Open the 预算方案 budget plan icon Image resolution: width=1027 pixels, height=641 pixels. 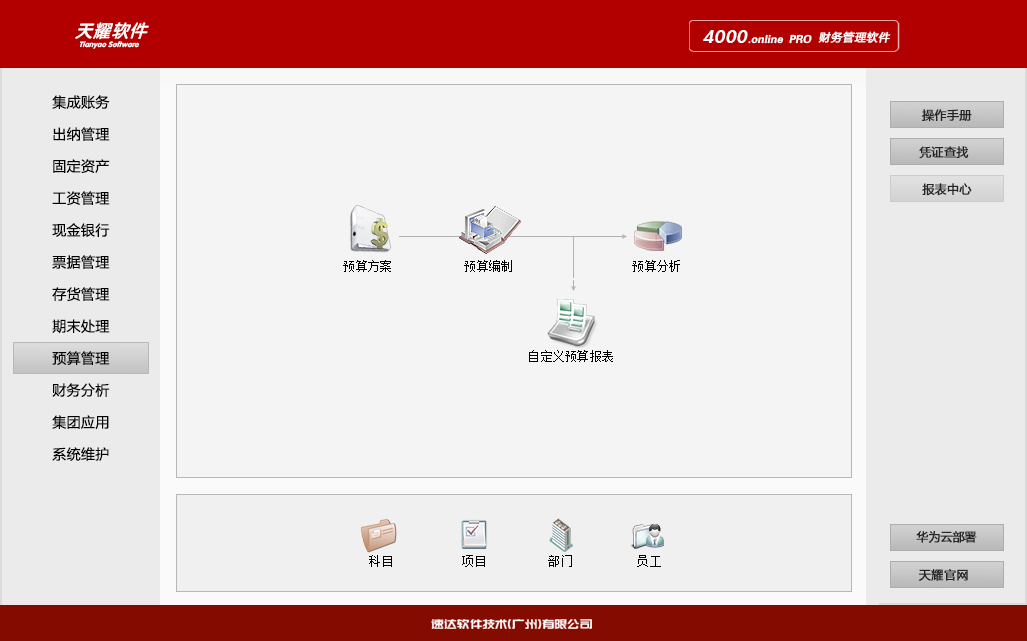point(370,229)
